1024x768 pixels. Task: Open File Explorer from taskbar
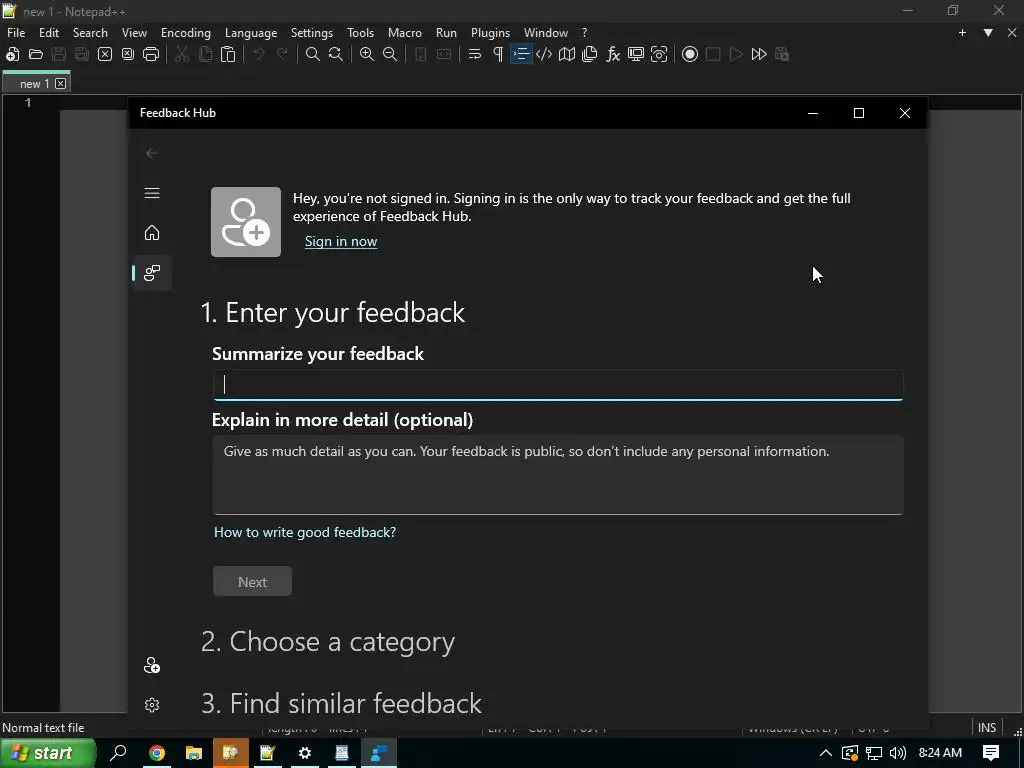194,753
